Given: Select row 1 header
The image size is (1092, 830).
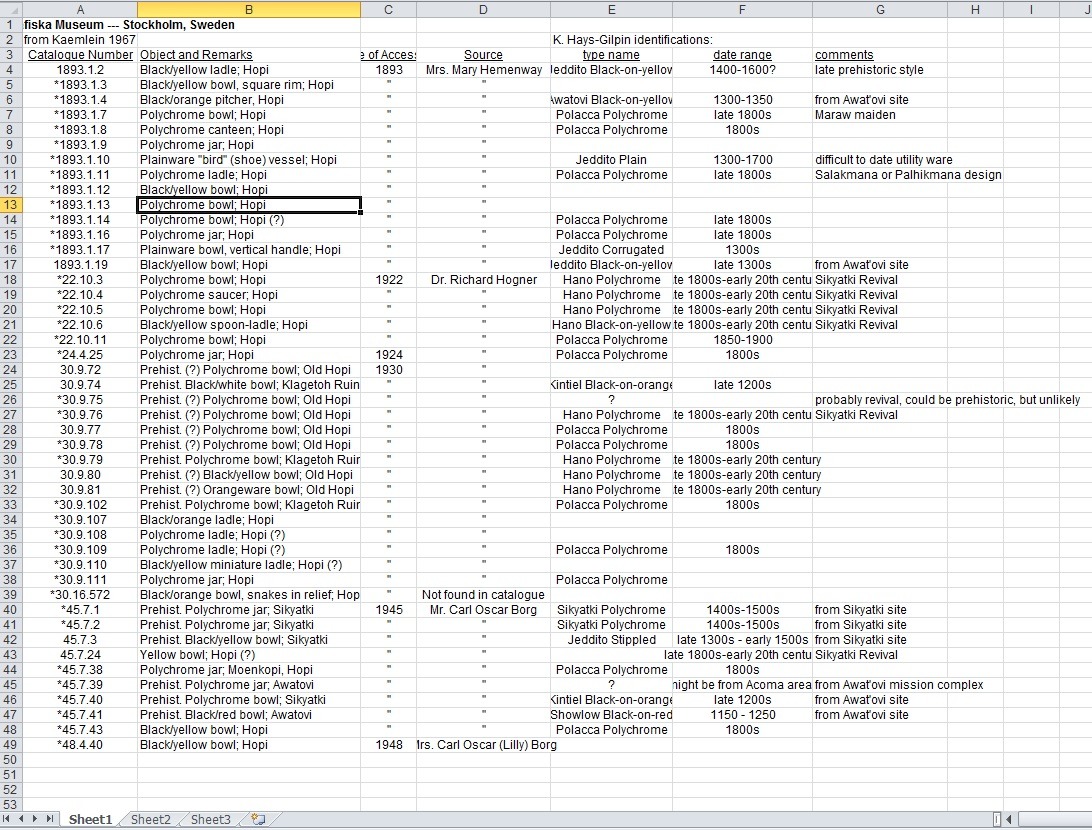Looking at the screenshot, I should point(11,24).
